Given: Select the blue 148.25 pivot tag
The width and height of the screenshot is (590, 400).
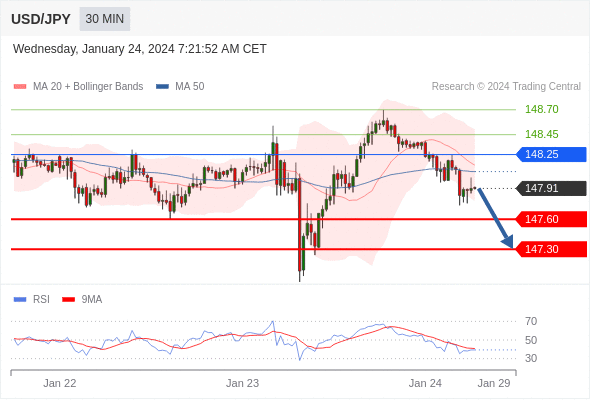Looking at the screenshot, I should point(551,155).
